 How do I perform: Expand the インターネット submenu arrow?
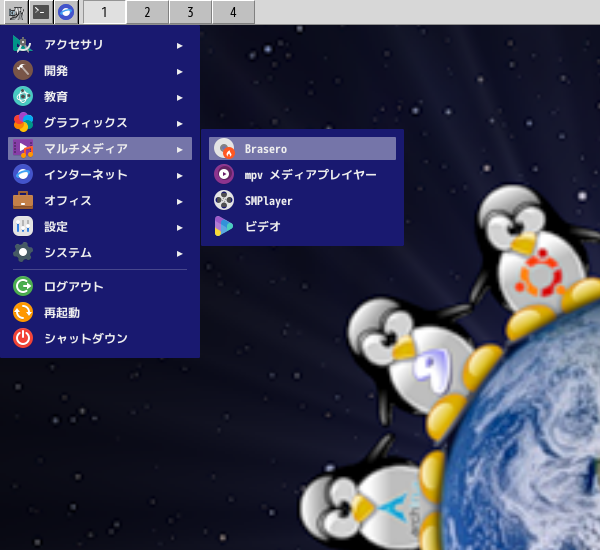point(179,176)
